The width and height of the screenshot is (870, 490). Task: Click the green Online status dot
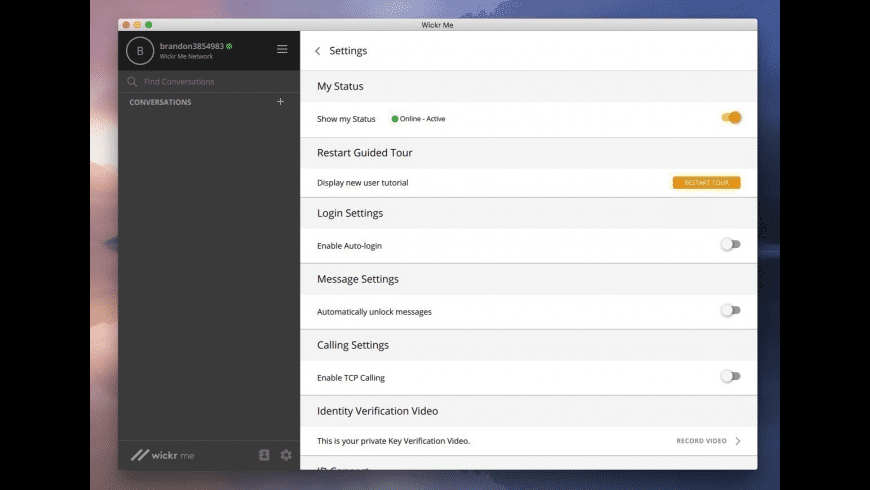pyautogui.click(x=394, y=119)
